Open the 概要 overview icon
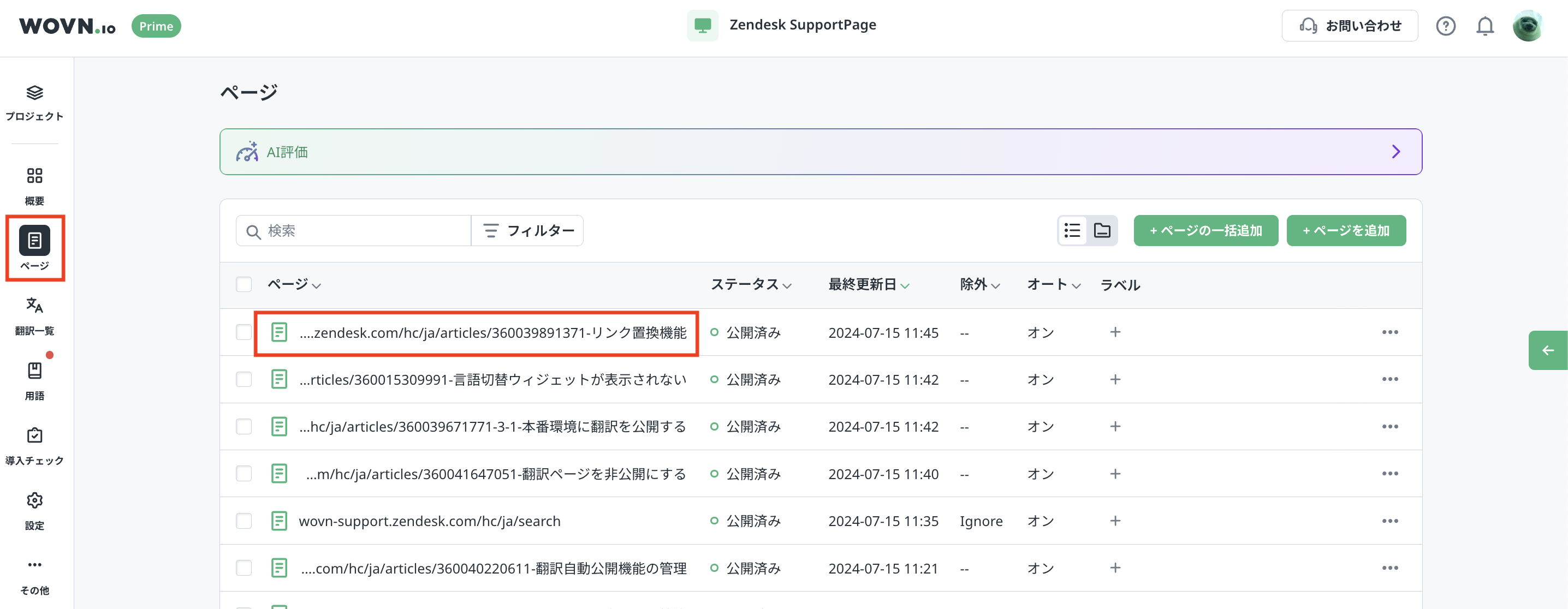The height and width of the screenshot is (609, 1568). (x=35, y=176)
